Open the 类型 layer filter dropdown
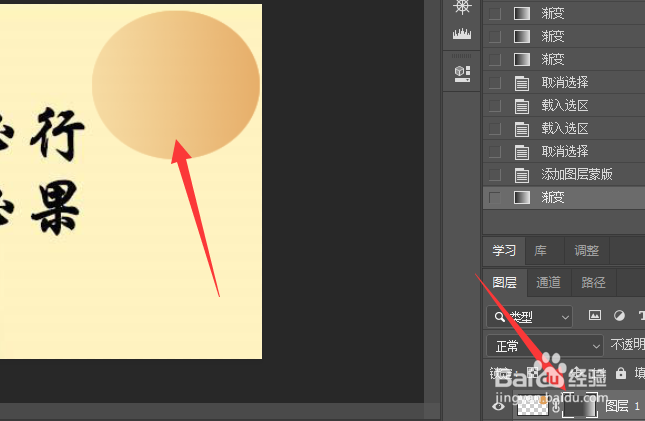 click(x=529, y=316)
